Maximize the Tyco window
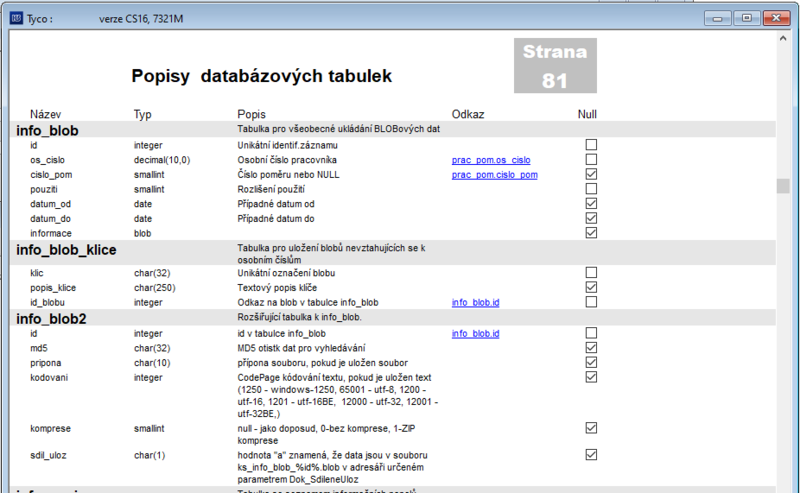Screen dimensions: 800x493 747,18
